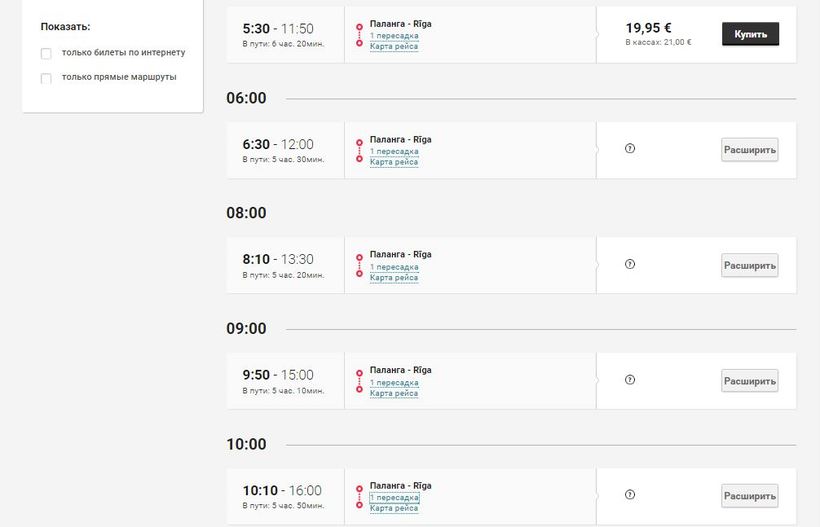Open 'Карта рейса' for the 6:30 trip
This screenshot has height=527, width=820.
[394, 162]
